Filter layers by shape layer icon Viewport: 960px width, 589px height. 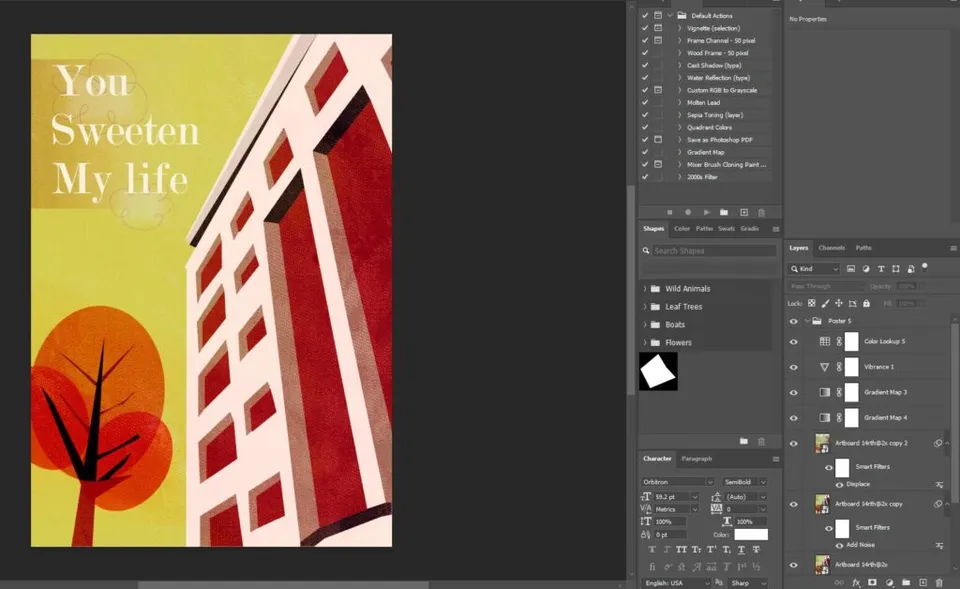pos(896,269)
